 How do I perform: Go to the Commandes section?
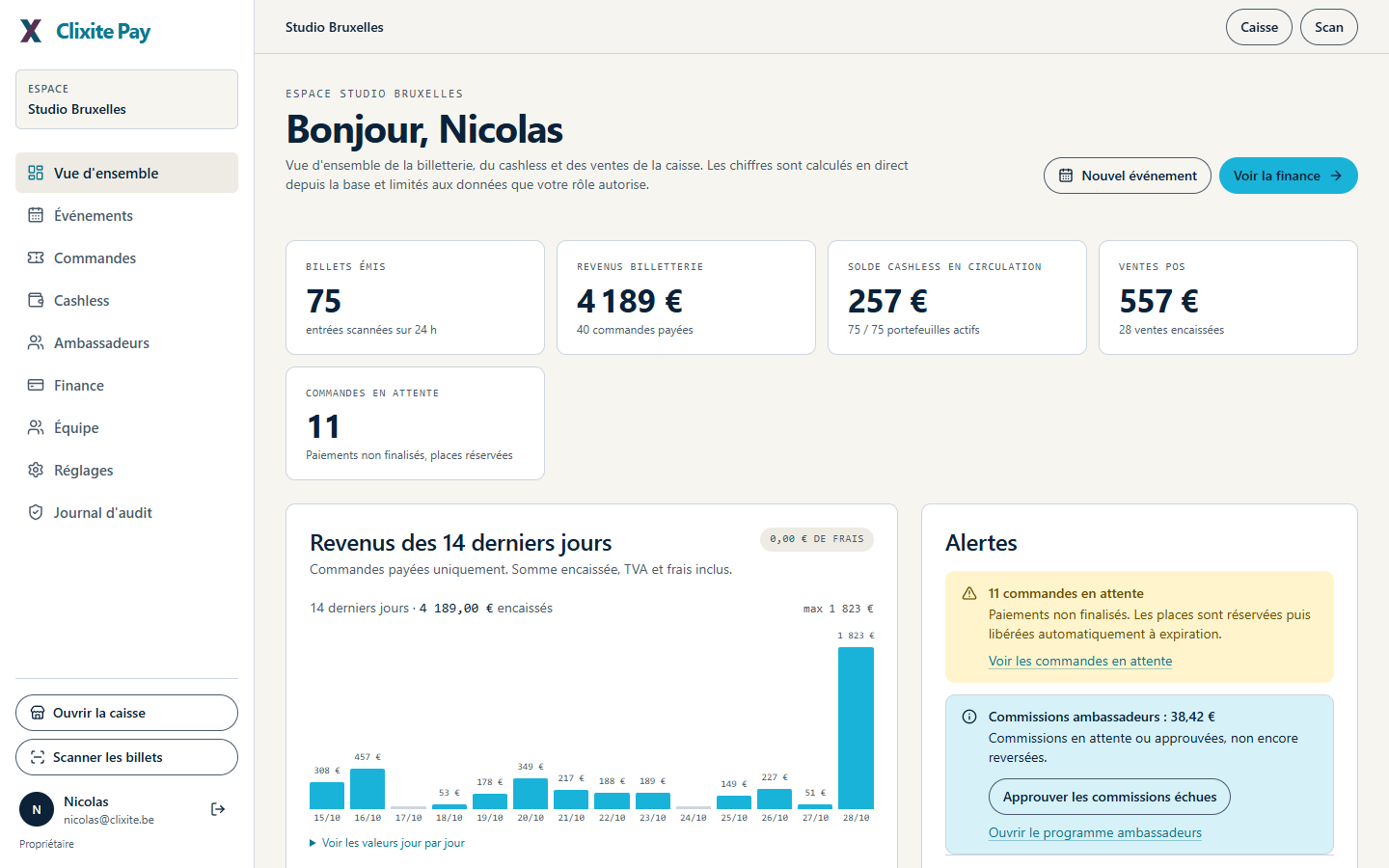tap(126, 258)
